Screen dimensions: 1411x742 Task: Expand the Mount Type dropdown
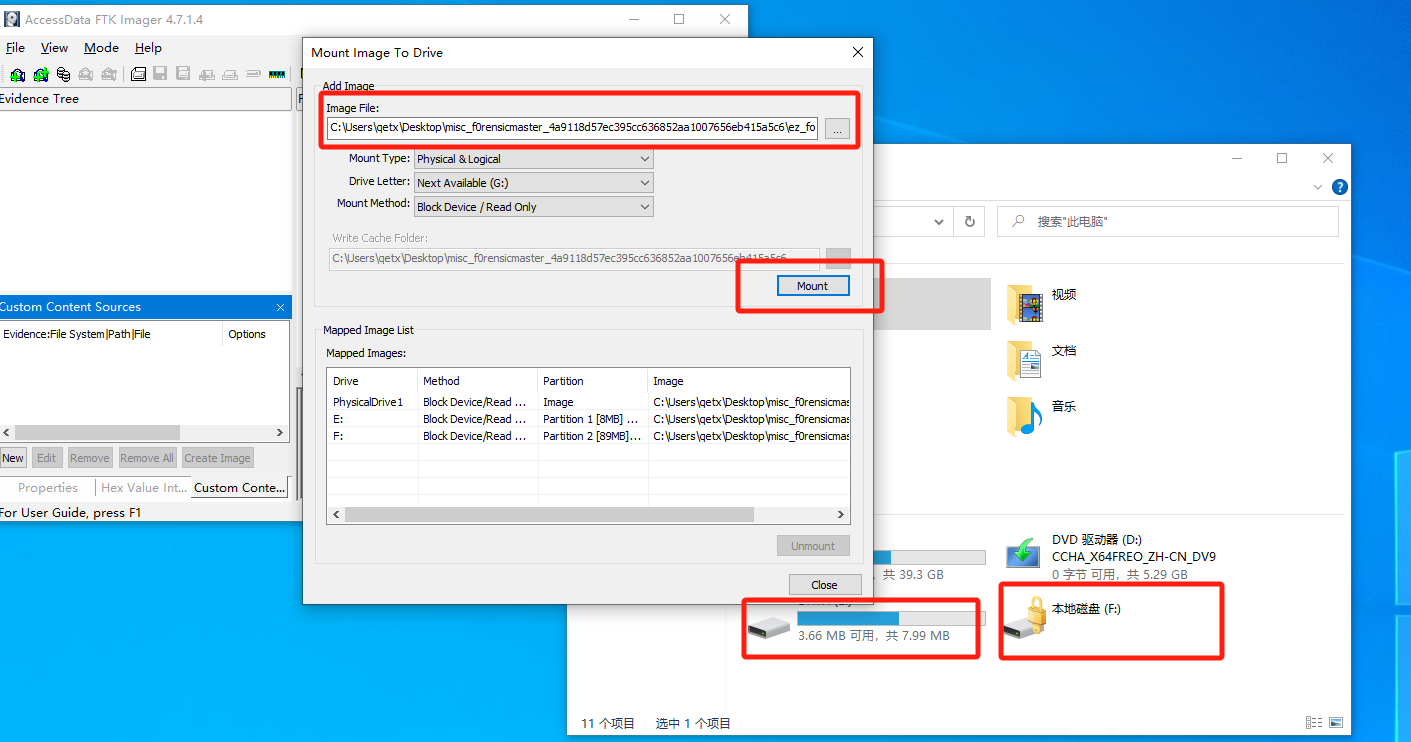pyautogui.click(x=644, y=159)
